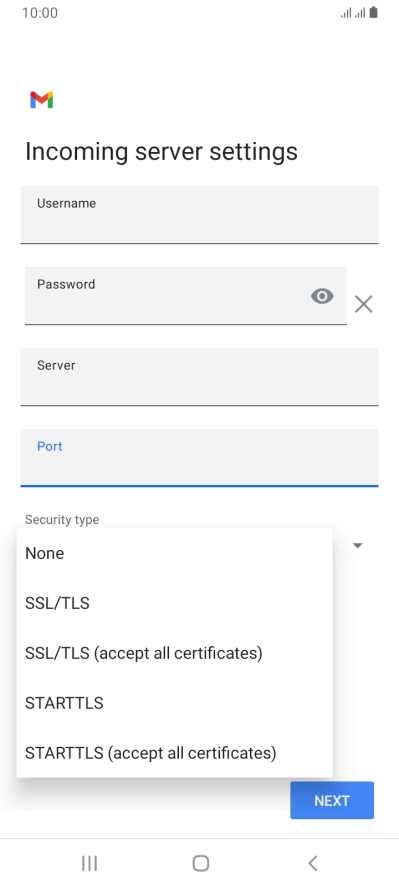
Task: Click the Security type dropdown arrow
Action: pyautogui.click(x=358, y=545)
